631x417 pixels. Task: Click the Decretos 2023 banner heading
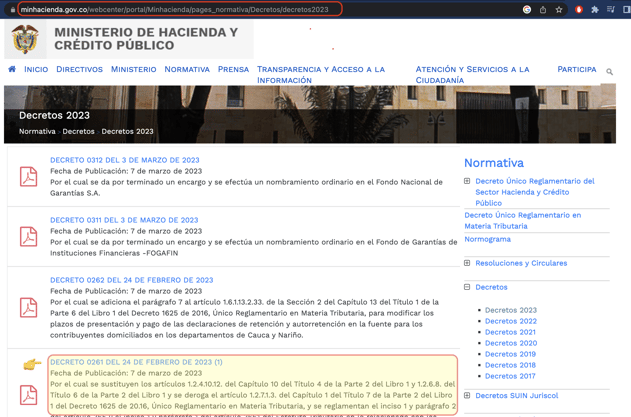(x=54, y=116)
